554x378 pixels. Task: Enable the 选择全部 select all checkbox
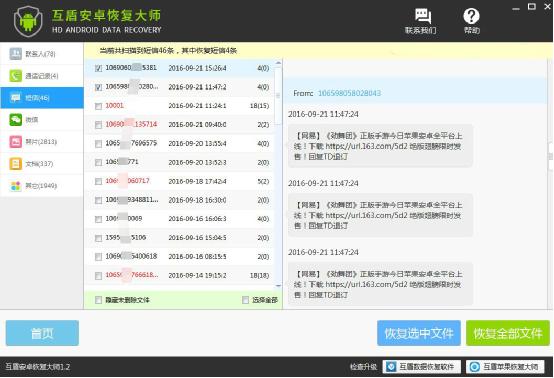click(x=246, y=300)
